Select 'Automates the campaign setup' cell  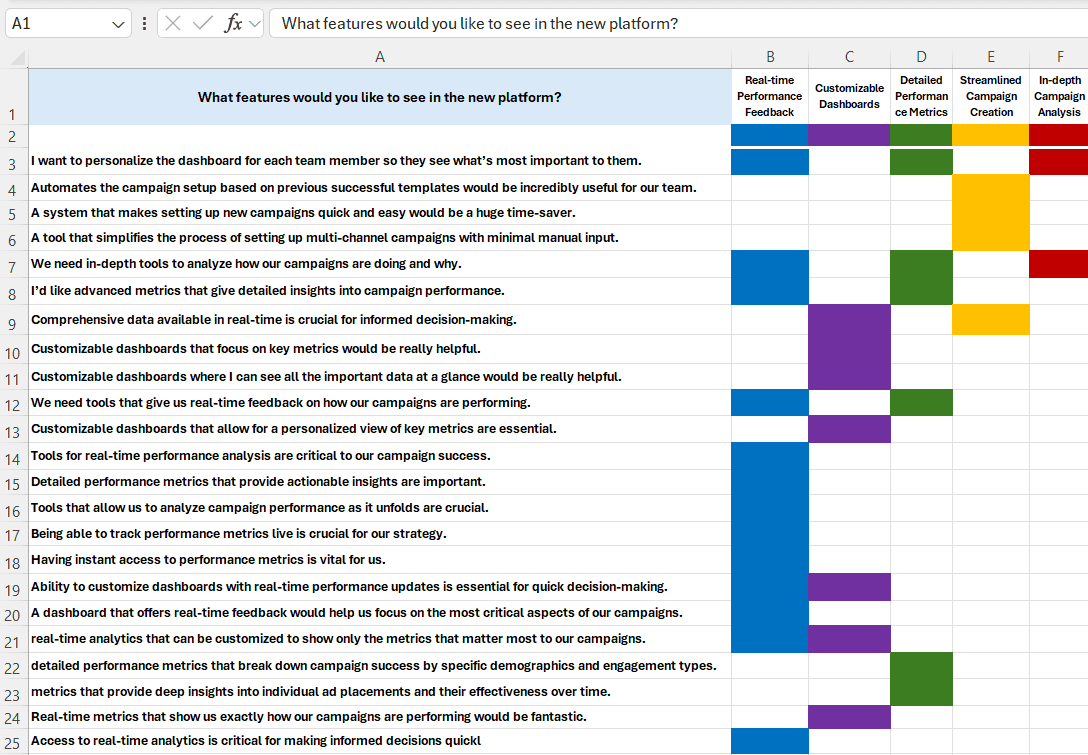click(x=380, y=187)
